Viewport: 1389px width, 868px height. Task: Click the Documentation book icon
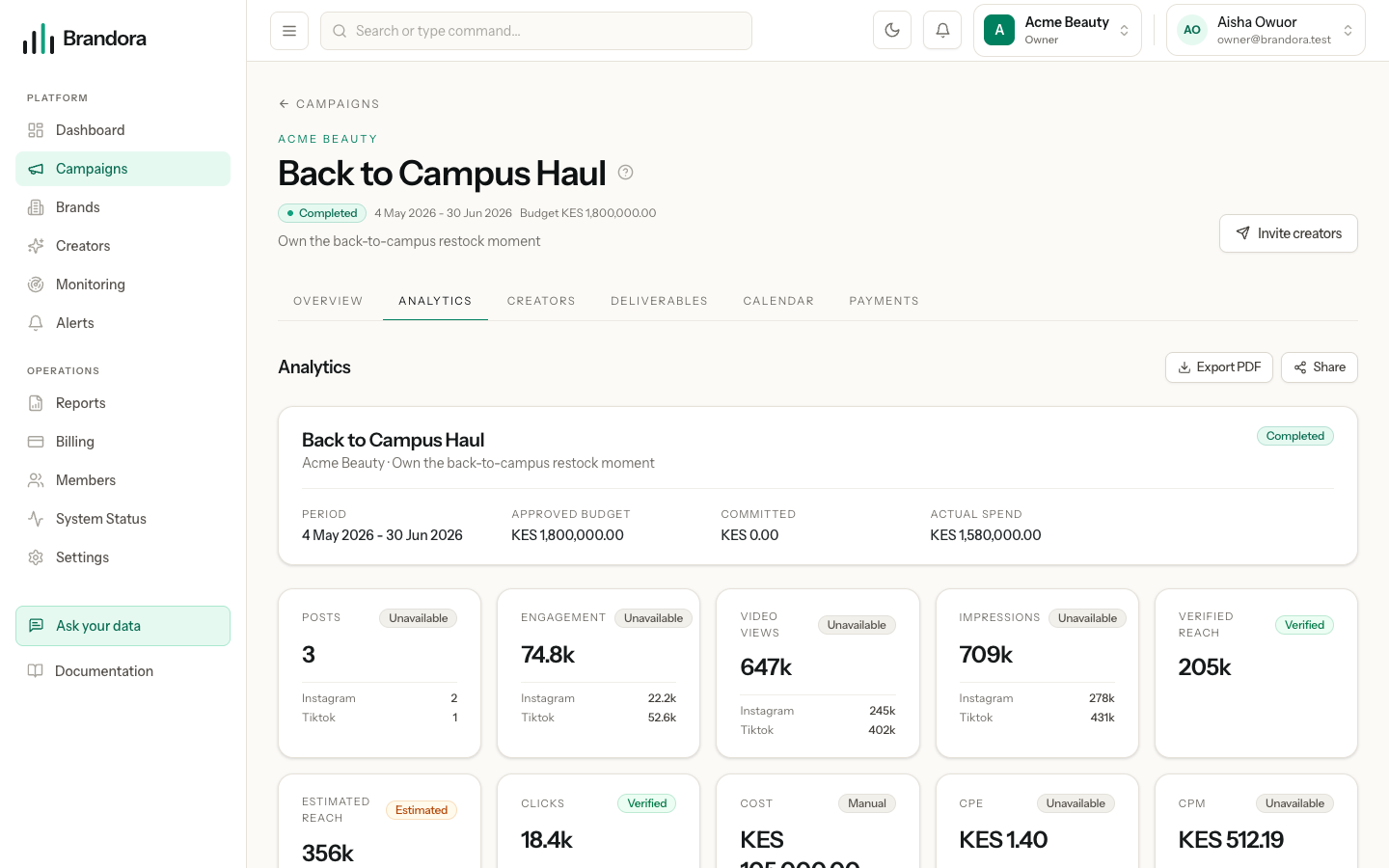click(36, 671)
